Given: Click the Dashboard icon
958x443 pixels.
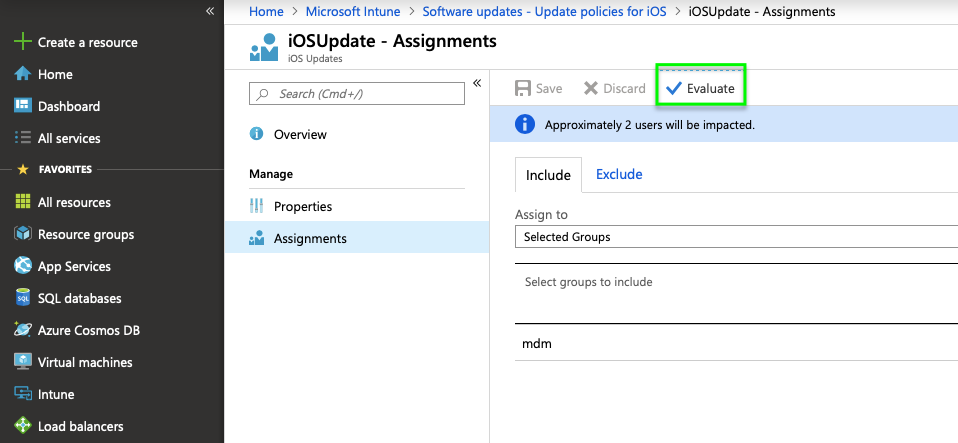Looking at the screenshot, I should point(23,106).
